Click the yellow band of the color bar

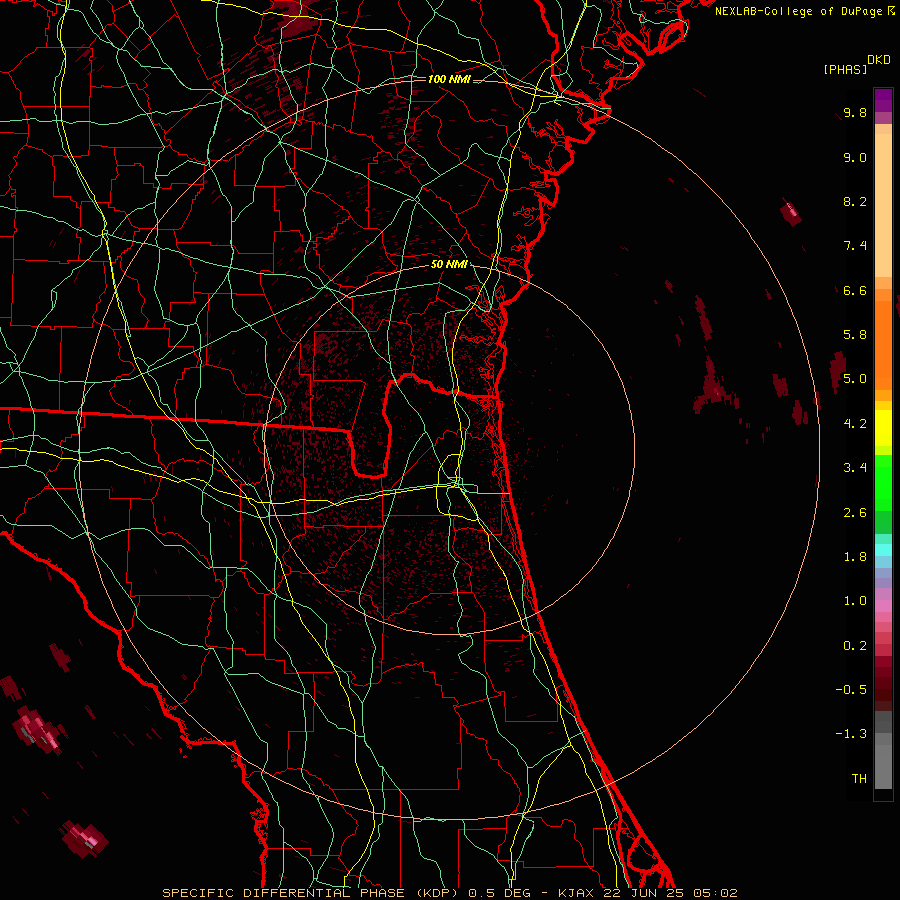coord(883,428)
